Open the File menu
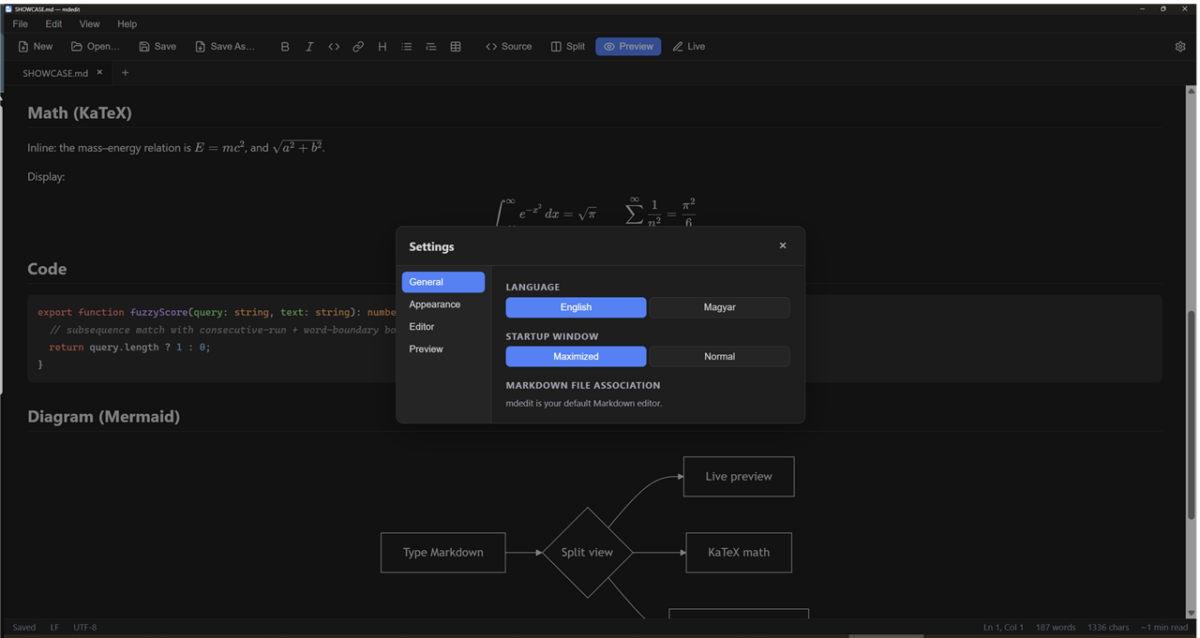Screen dimensions: 1200x638 20,24
